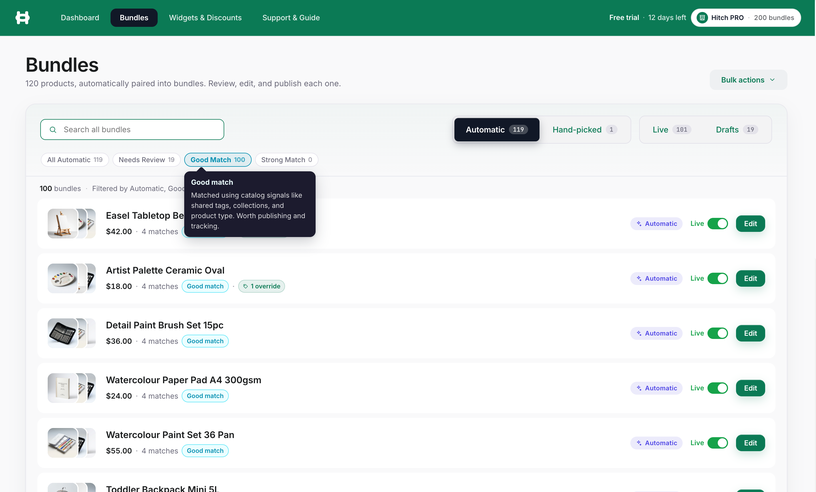Click the Hitch PRO plan badge icon
This screenshot has width=816, height=492.
(x=702, y=18)
